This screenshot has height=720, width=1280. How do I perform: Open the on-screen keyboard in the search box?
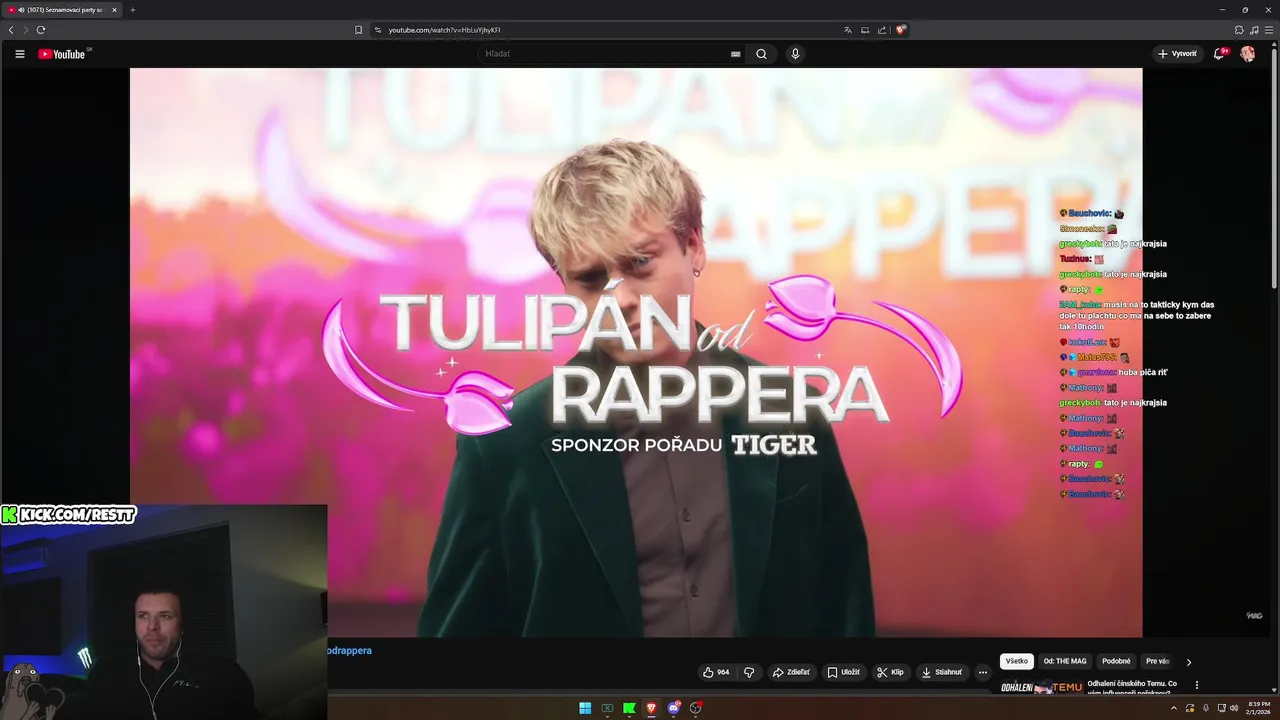coord(736,54)
